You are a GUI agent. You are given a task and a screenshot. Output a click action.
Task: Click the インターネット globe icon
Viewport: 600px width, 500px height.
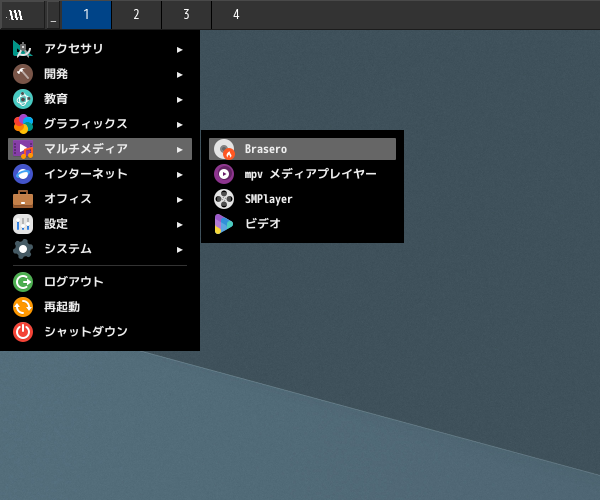tap(23, 174)
